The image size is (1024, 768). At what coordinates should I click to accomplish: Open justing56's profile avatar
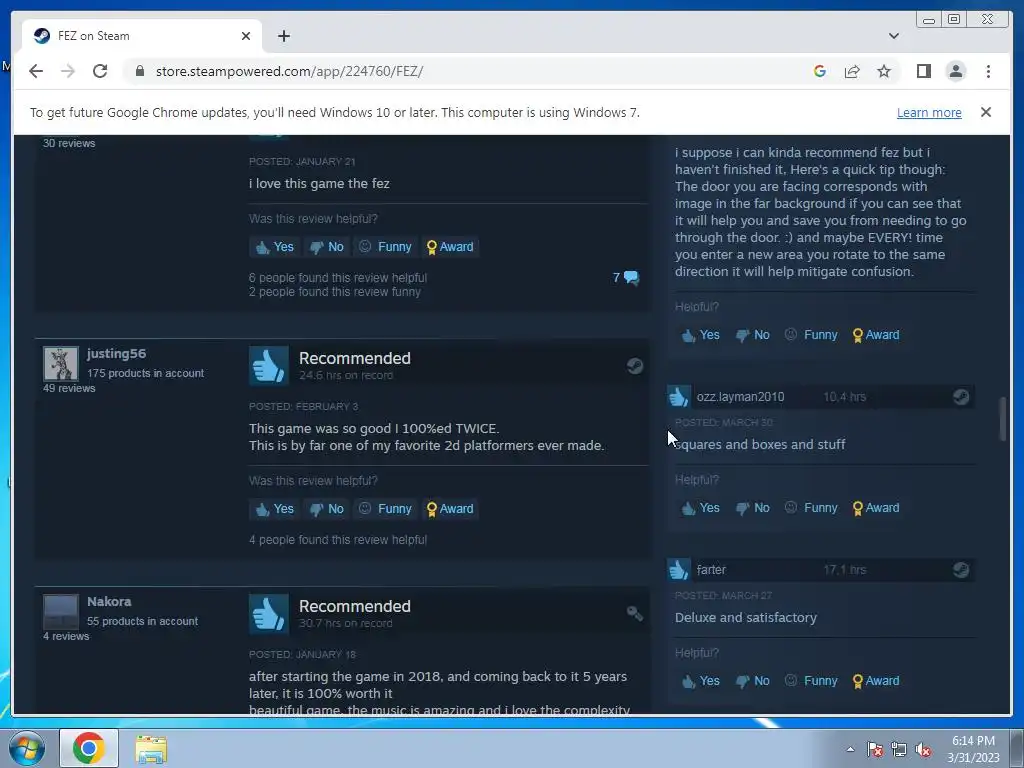61,363
